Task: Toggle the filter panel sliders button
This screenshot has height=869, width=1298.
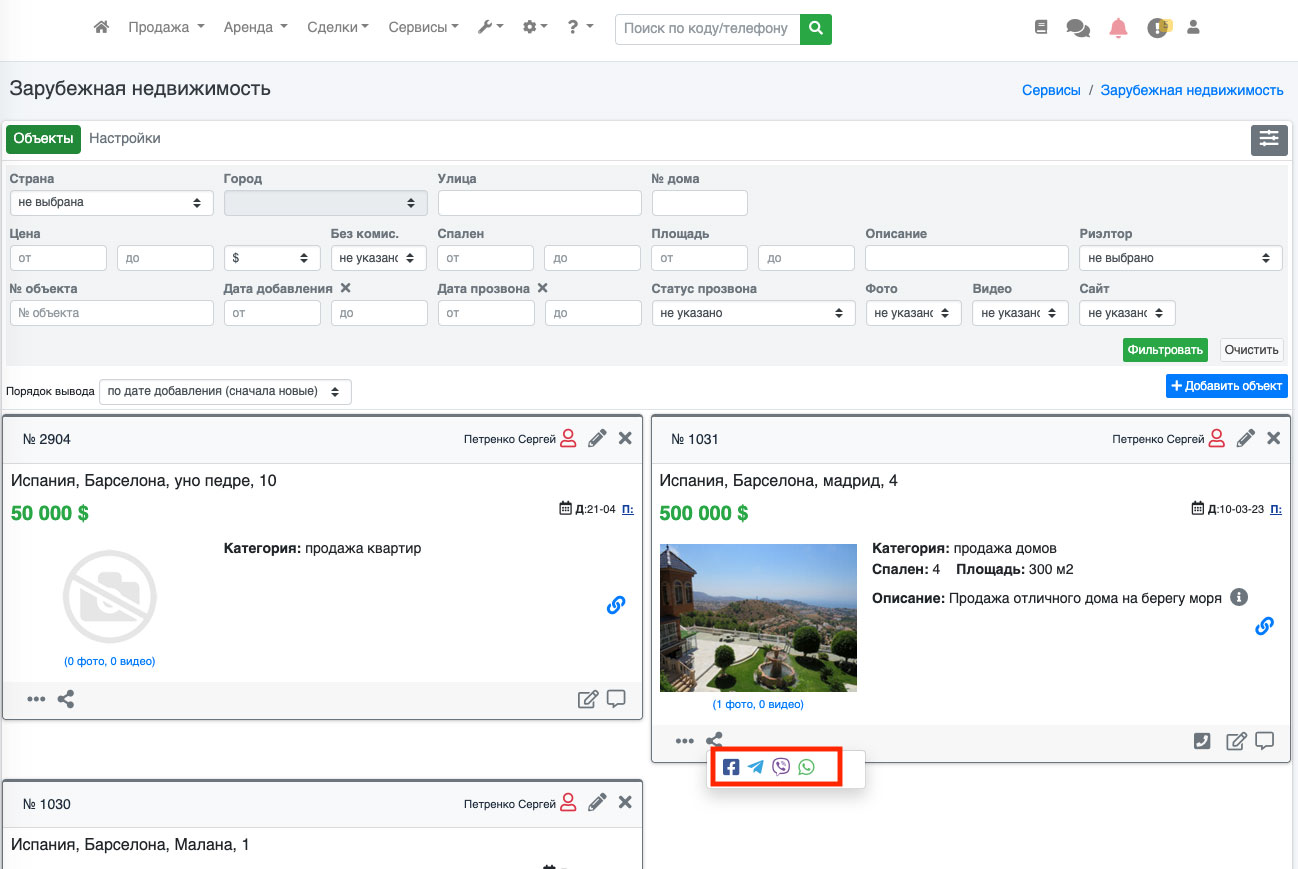Action: 1269,140
